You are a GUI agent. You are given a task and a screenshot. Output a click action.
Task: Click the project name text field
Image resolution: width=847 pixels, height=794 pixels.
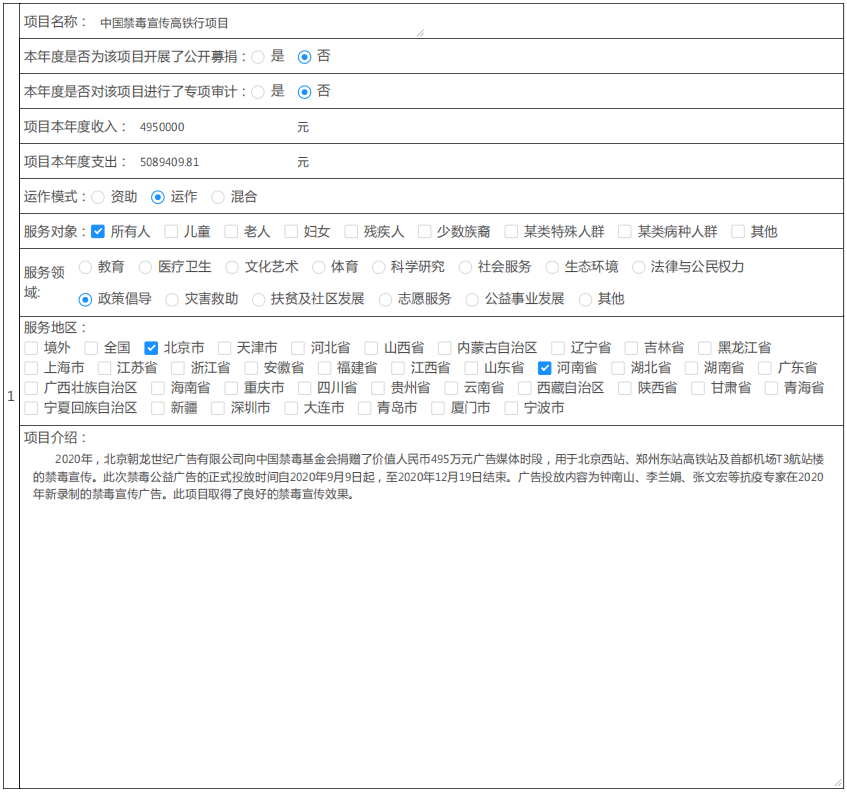point(260,22)
